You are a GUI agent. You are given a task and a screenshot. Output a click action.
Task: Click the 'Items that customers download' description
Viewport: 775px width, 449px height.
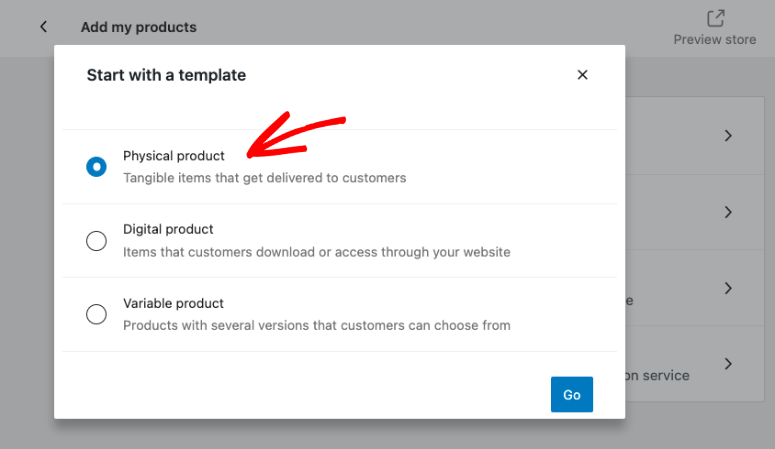click(x=316, y=252)
